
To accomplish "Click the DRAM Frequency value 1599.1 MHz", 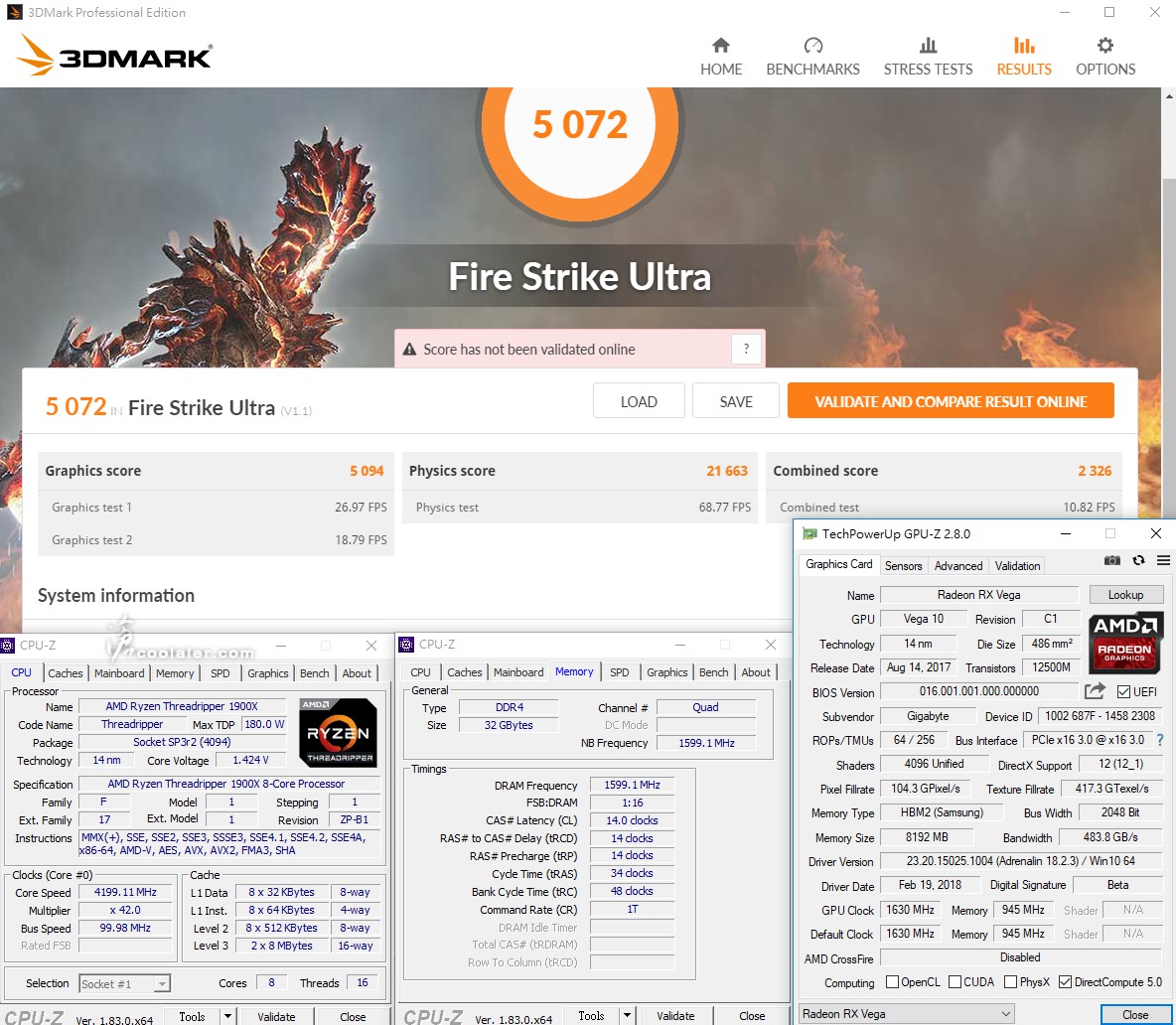I will click(633, 785).
